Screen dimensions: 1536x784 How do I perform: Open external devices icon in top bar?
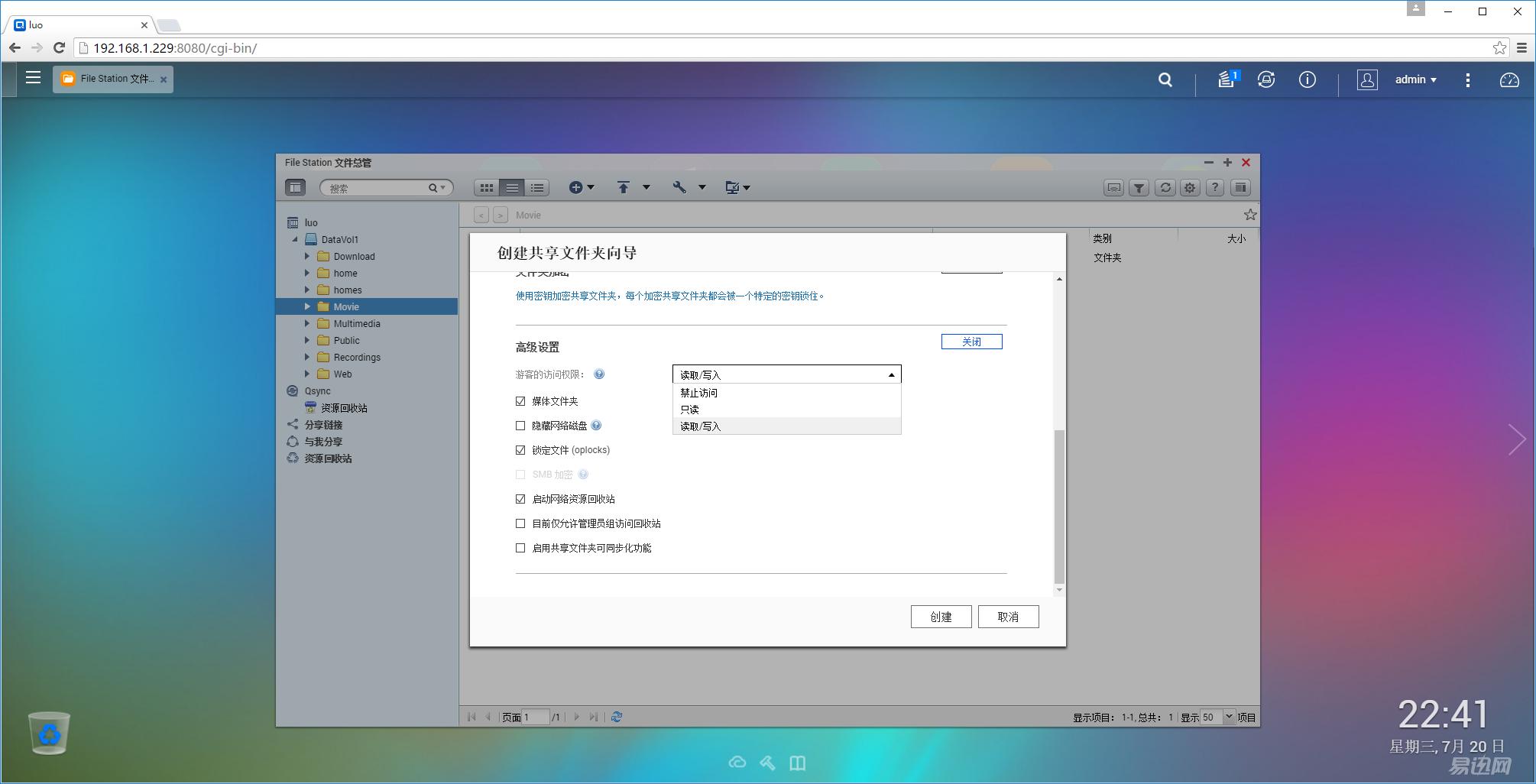pyautogui.click(x=1266, y=79)
